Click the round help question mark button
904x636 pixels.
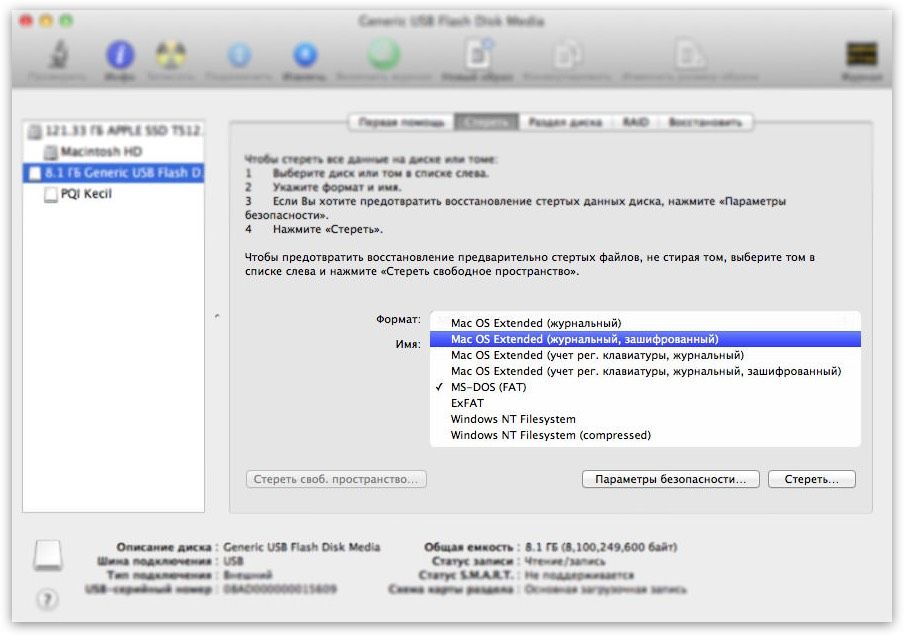(47, 600)
